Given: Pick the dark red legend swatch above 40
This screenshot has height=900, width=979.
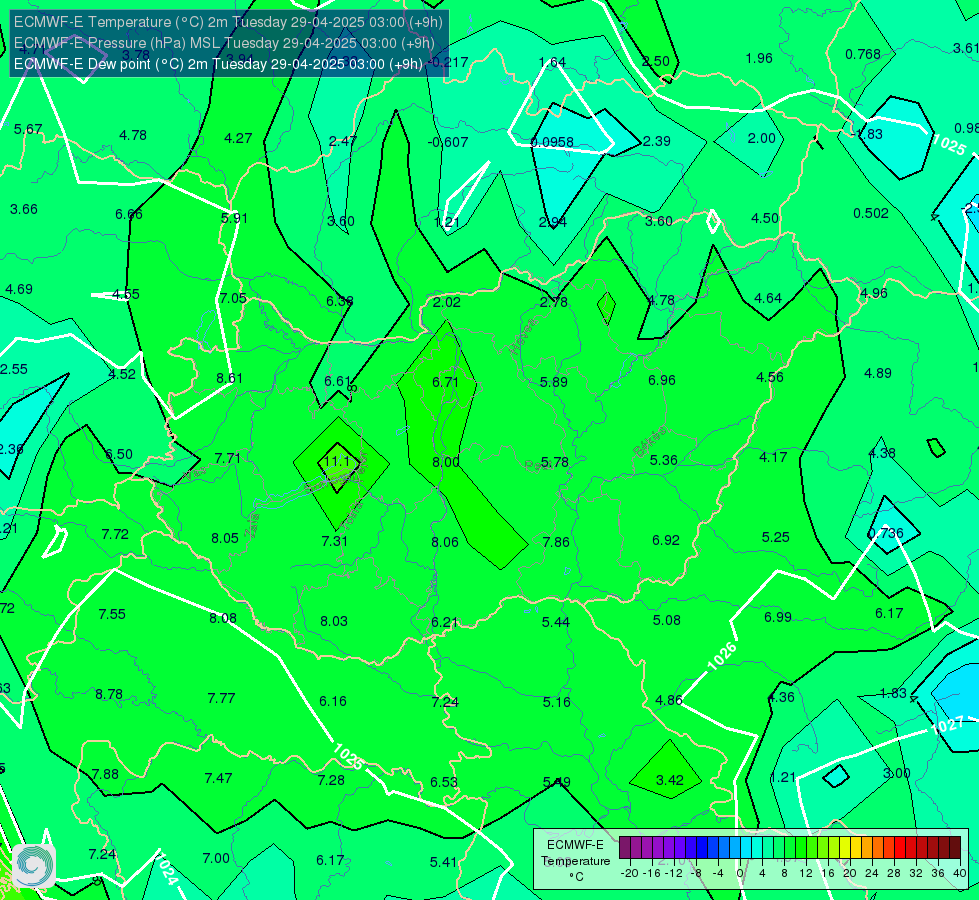Looking at the screenshot, I should 955,848.
